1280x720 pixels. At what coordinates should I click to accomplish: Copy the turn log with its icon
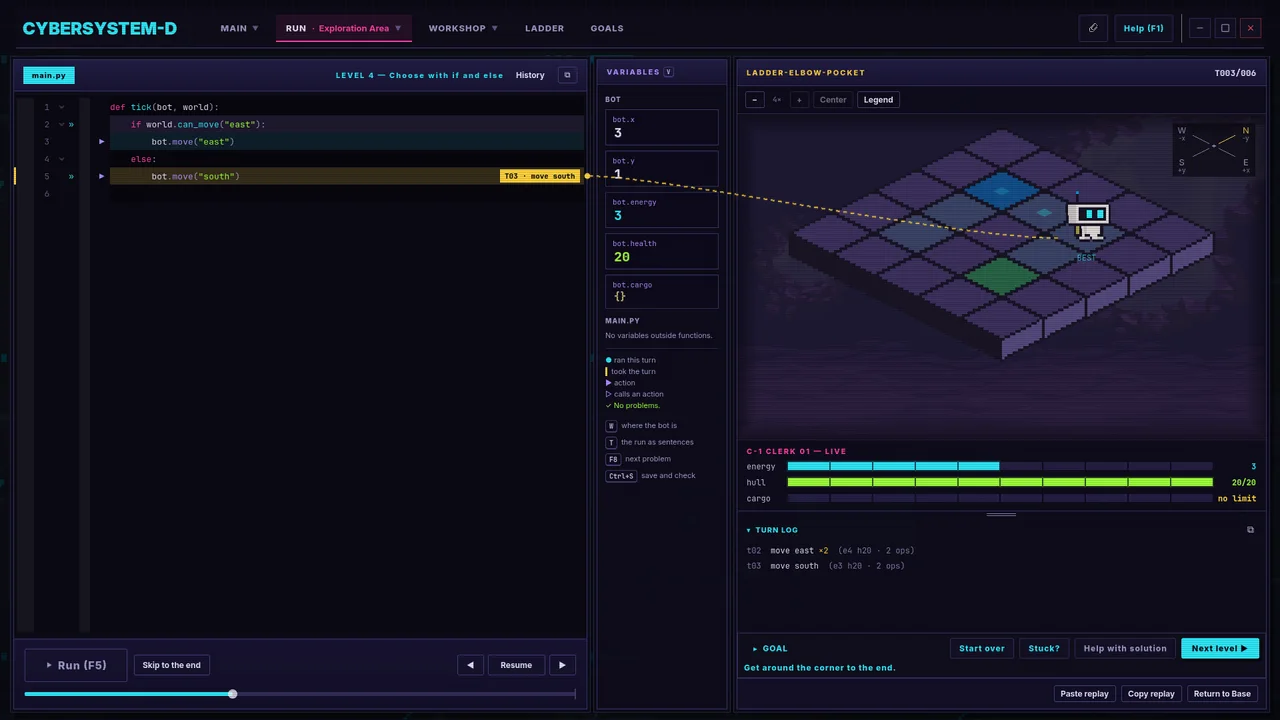point(1250,530)
